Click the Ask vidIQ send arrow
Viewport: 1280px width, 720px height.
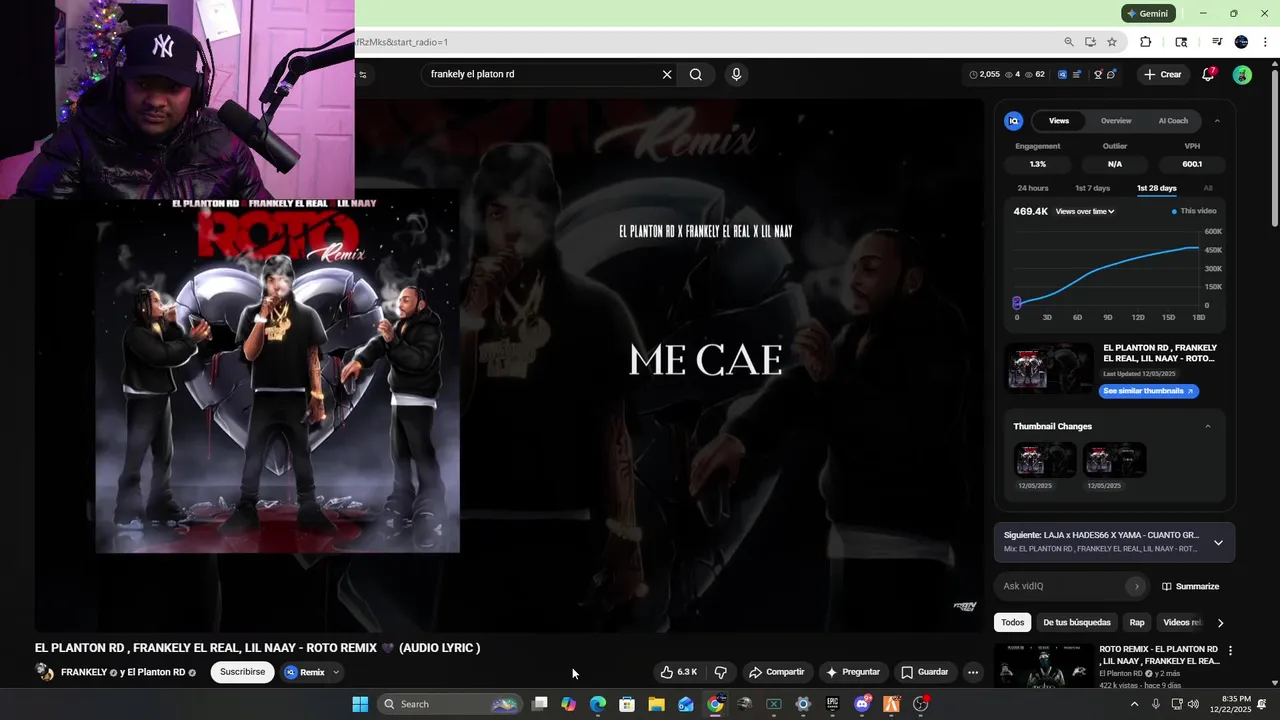[x=1136, y=586]
